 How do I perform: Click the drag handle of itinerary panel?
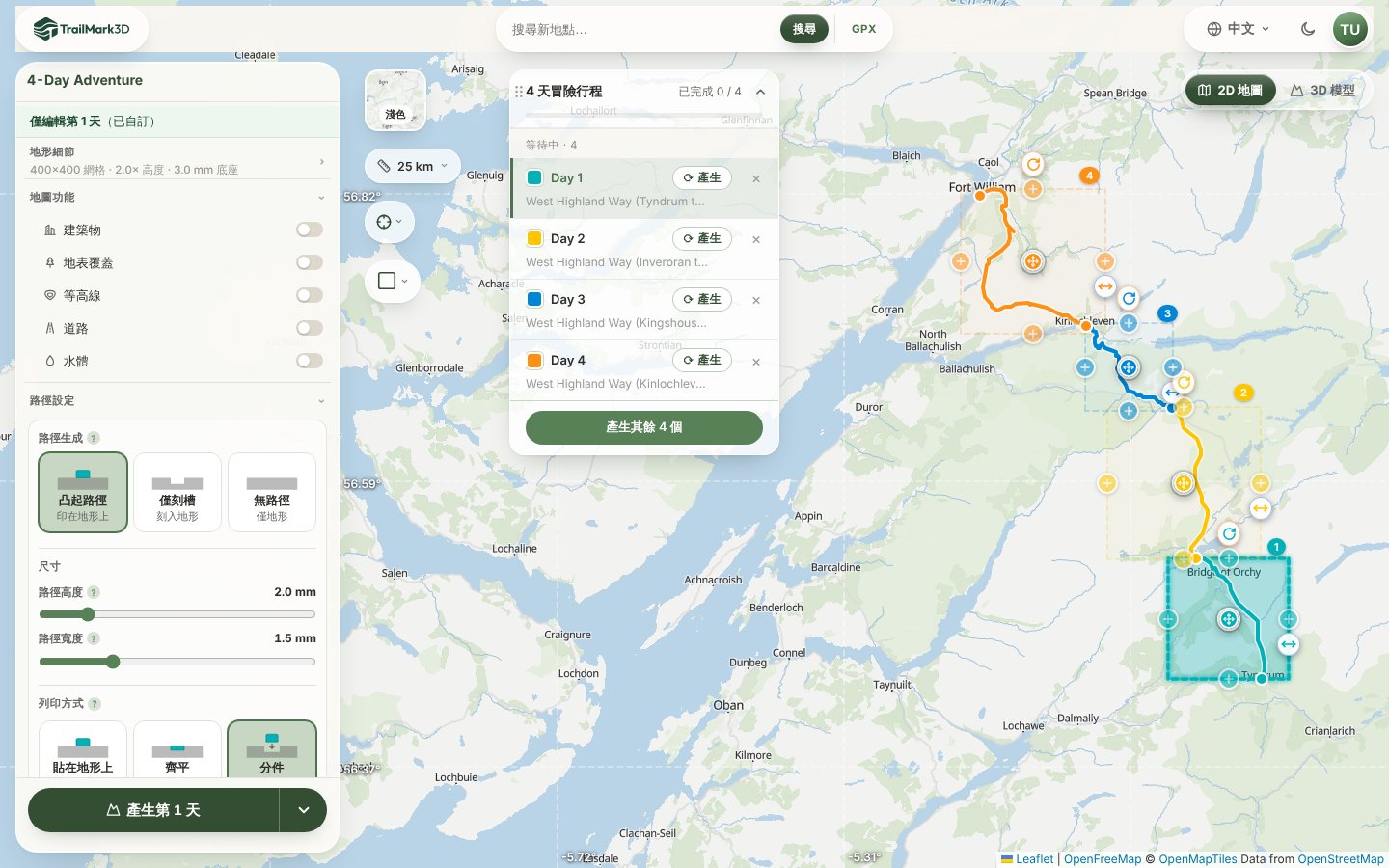[519, 92]
